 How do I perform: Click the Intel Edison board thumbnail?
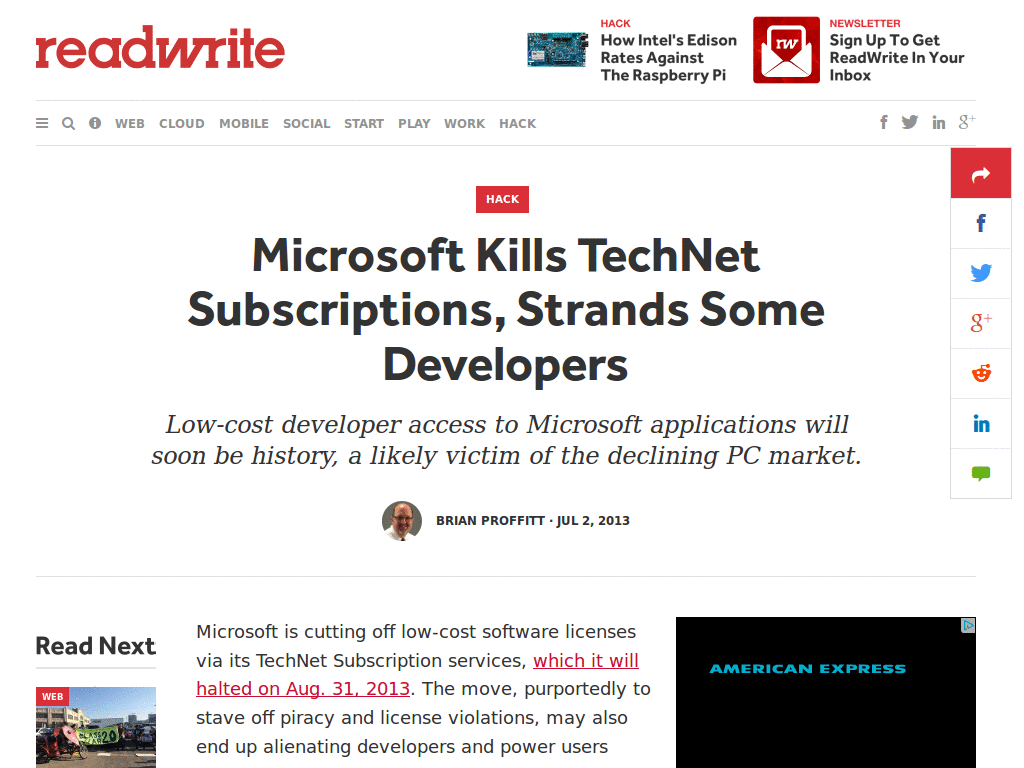coord(557,50)
